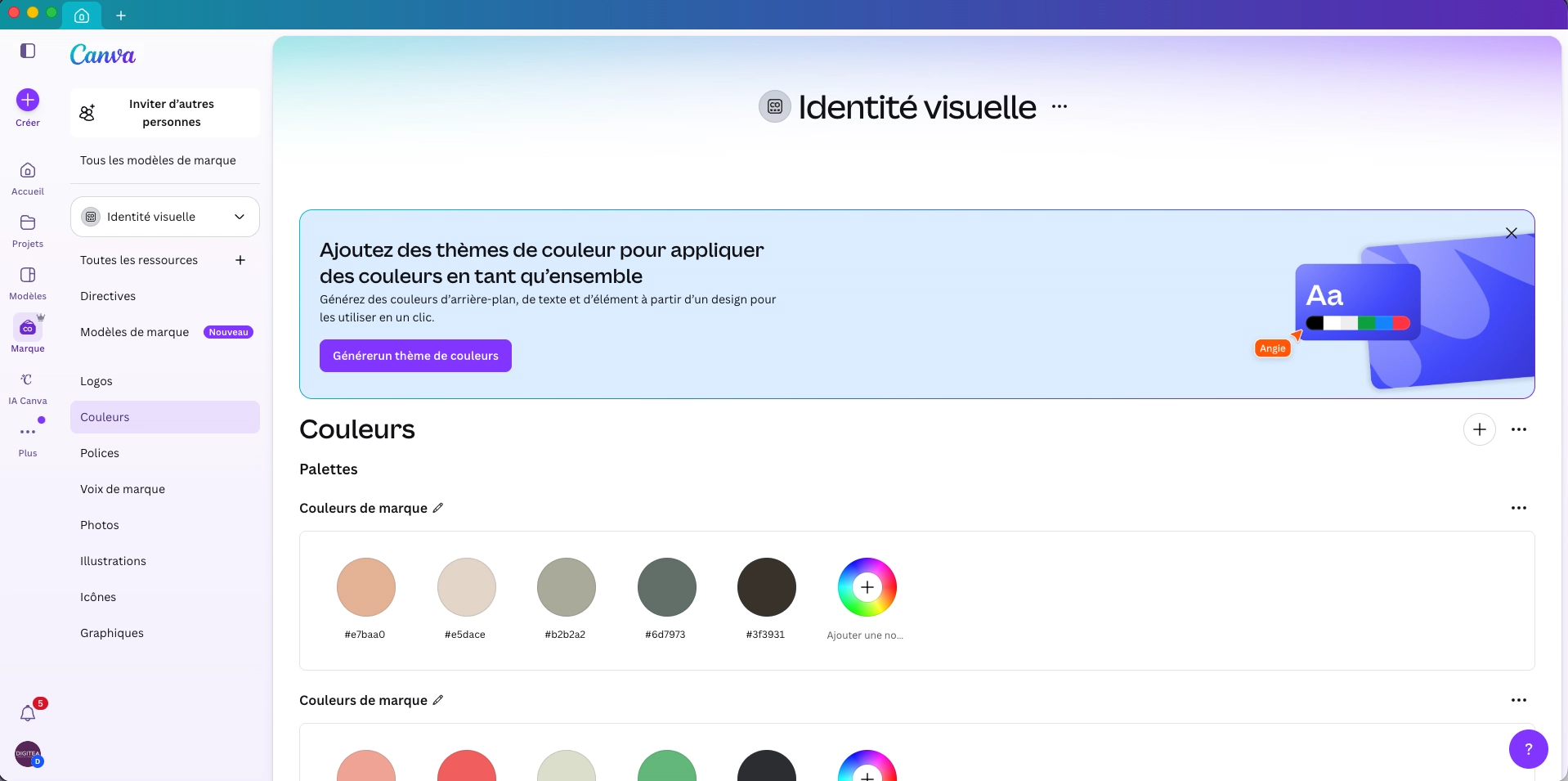Open Icônes section
The image size is (1568, 781).
coord(98,597)
